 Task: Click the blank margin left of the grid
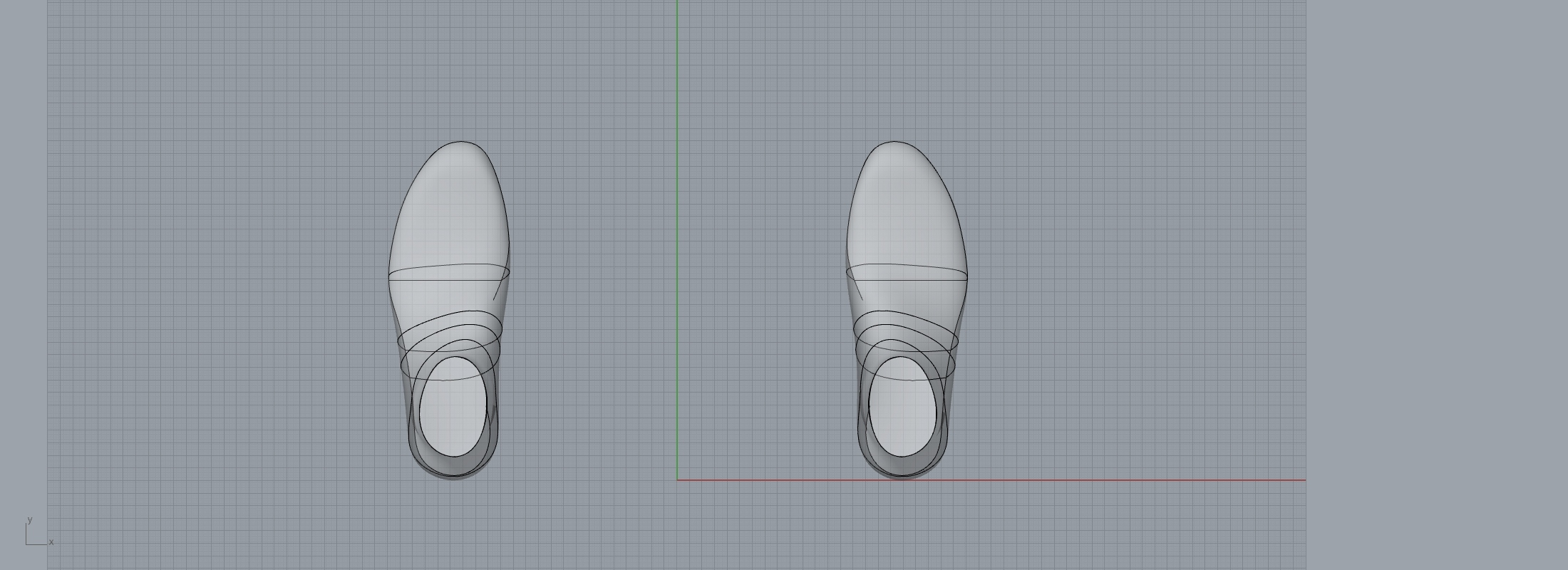(23, 285)
